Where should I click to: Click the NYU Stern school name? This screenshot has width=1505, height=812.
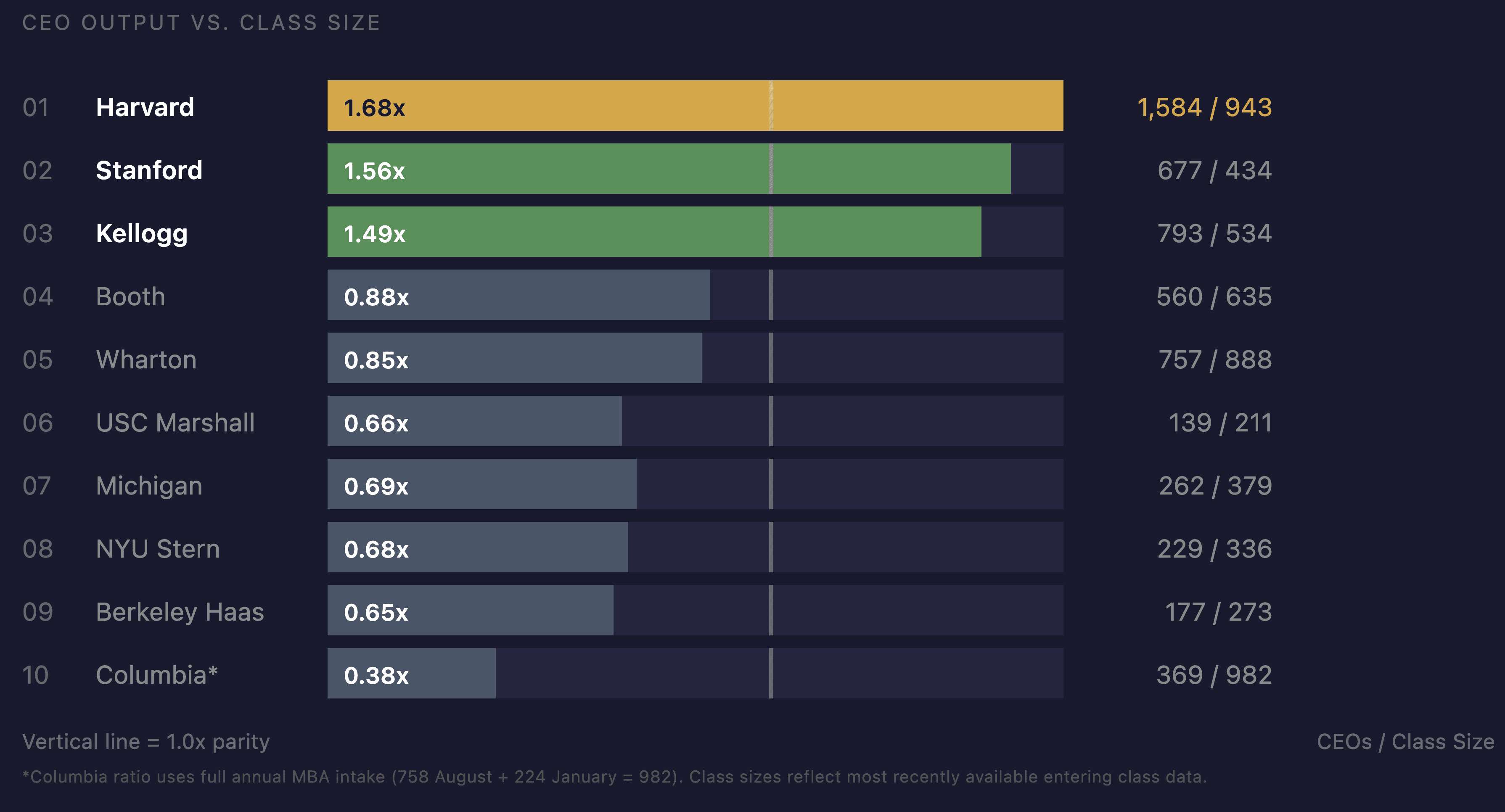tap(158, 549)
